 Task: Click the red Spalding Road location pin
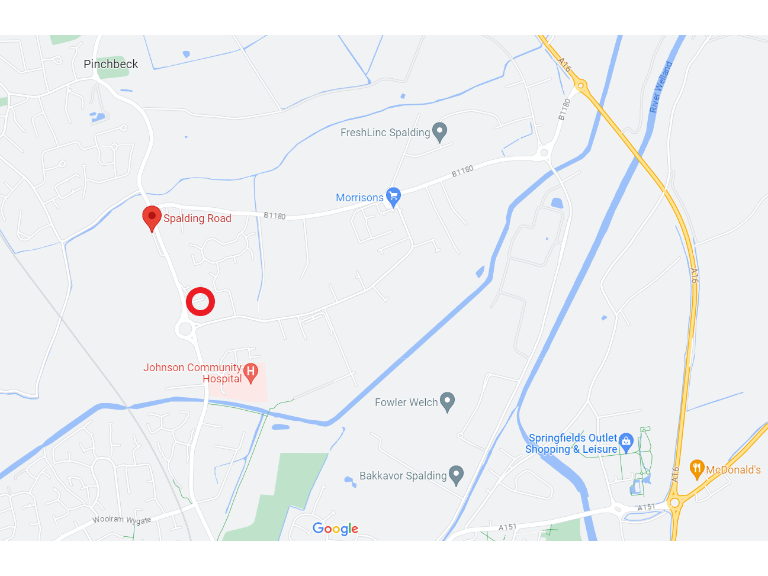click(x=152, y=218)
